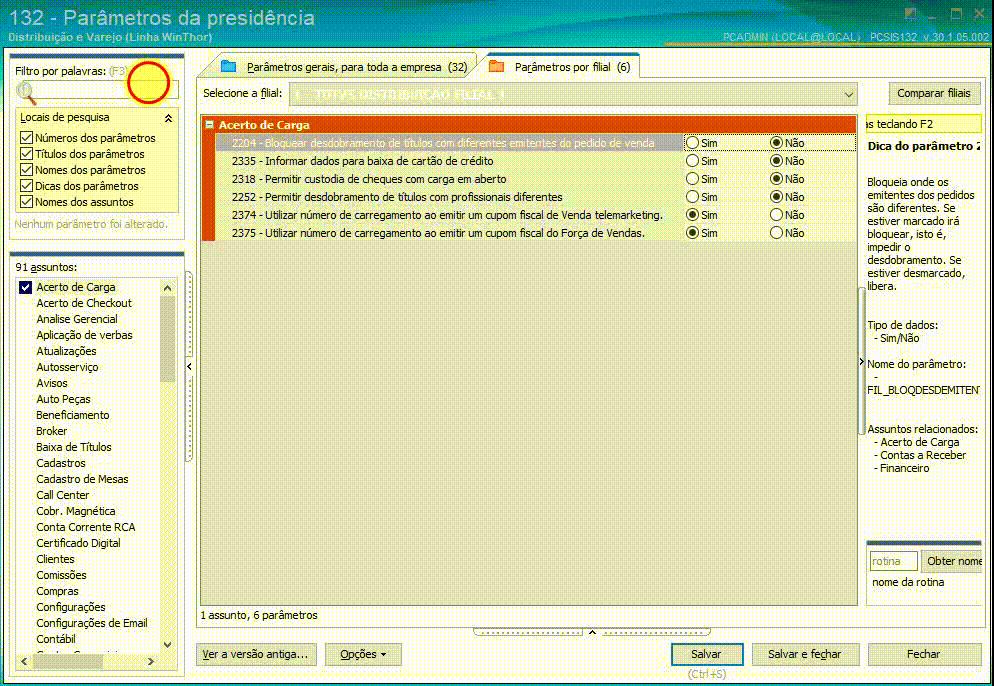Screen dimensions: 994x686
Task: Select Sim for parameter 2252
Action: (x=692, y=197)
